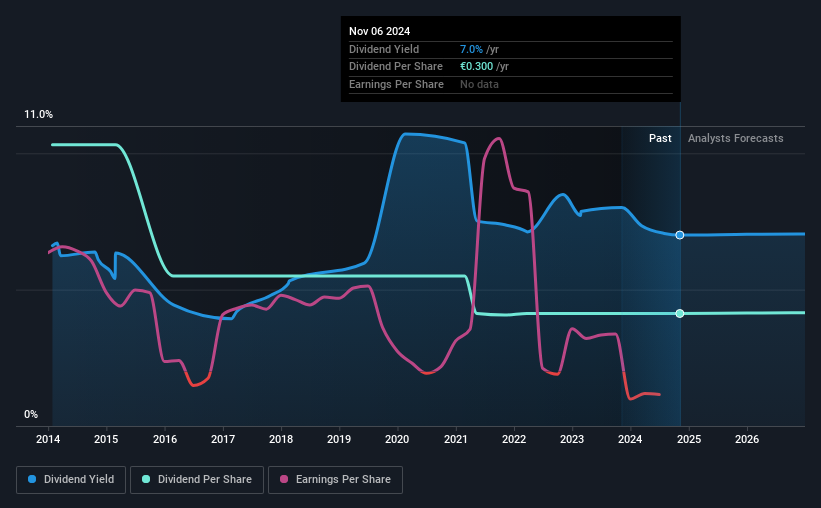Click the 2021 x-axis label
This screenshot has height=508, width=821.
[456, 439]
